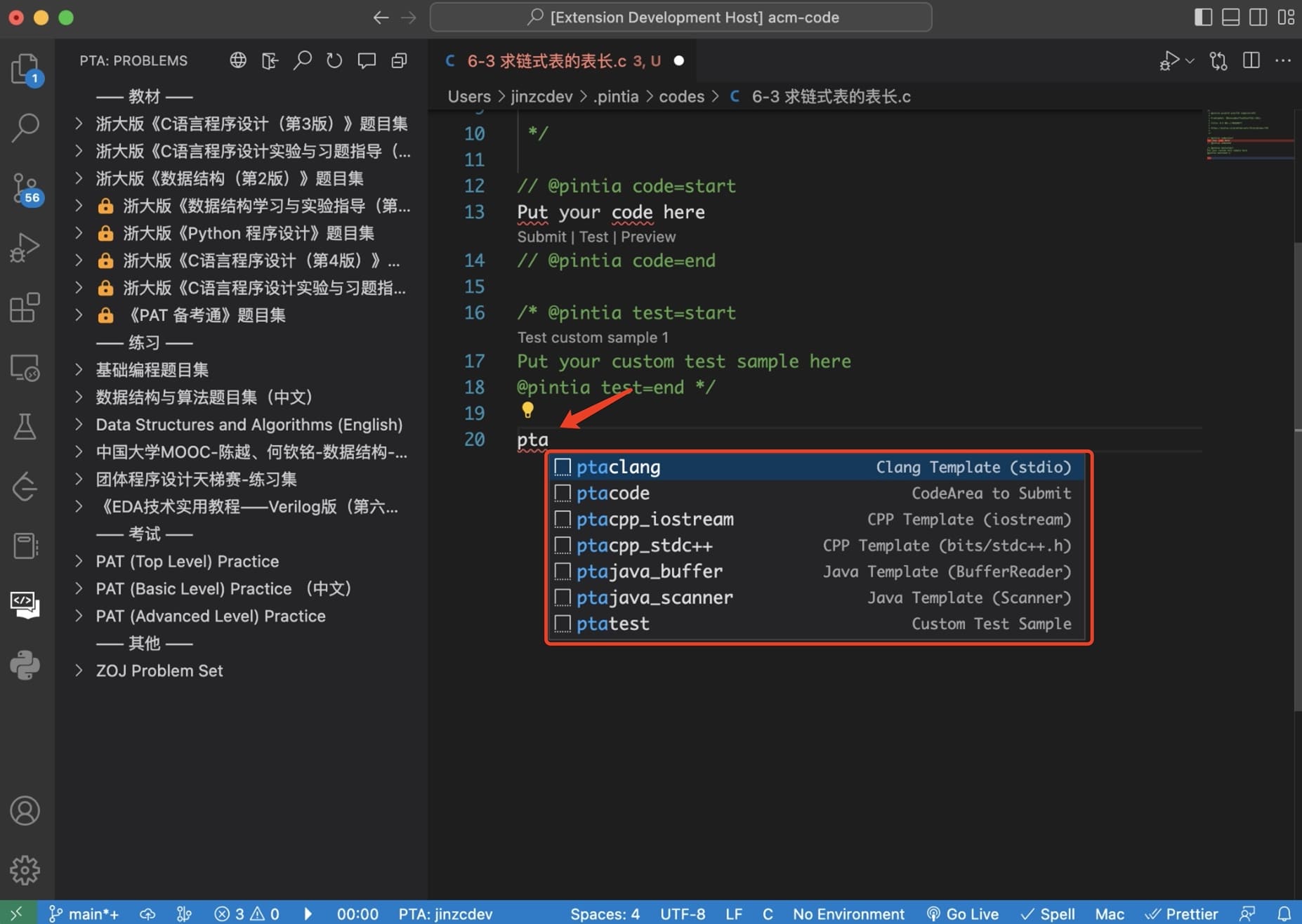Open Customize Layout icon in title bar
Image resolution: width=1302 pixels, height=924 pixels.
click(1286, 17)
